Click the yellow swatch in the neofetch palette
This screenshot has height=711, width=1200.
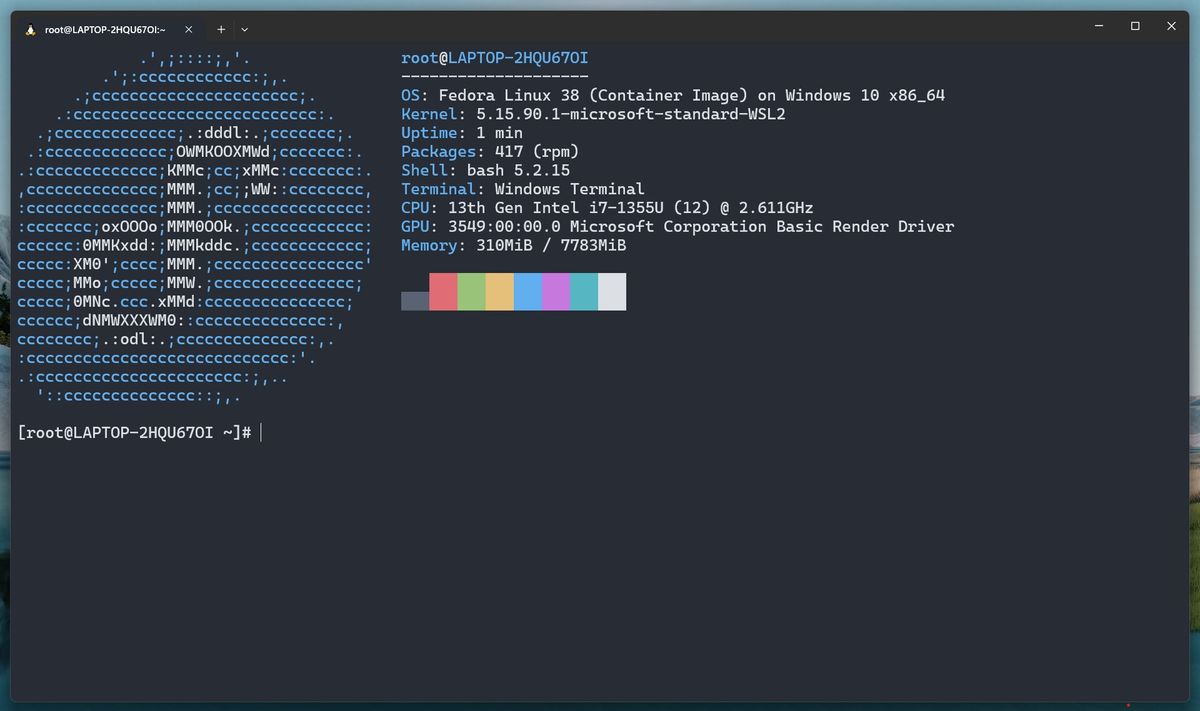click(498, 291)
